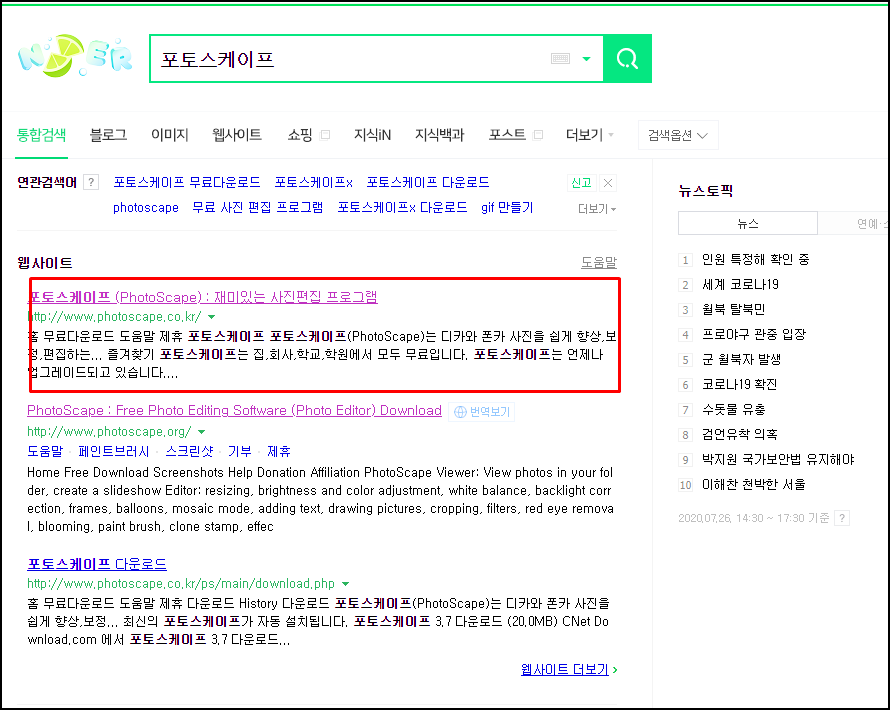Open the 검색옵션 dropdown
Image resolution: width=890 pixels, height=710 pixels.
678,135
